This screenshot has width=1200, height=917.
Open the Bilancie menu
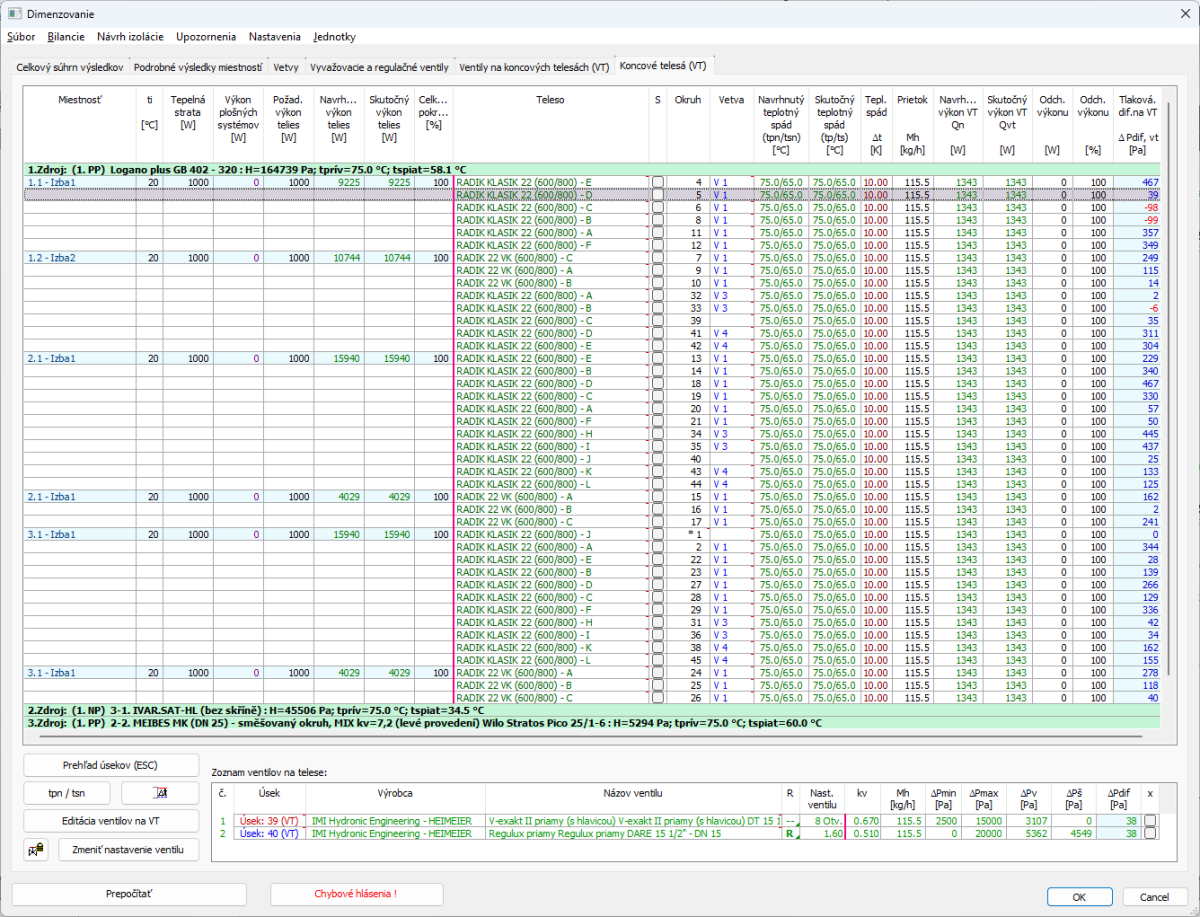(66, 37)
